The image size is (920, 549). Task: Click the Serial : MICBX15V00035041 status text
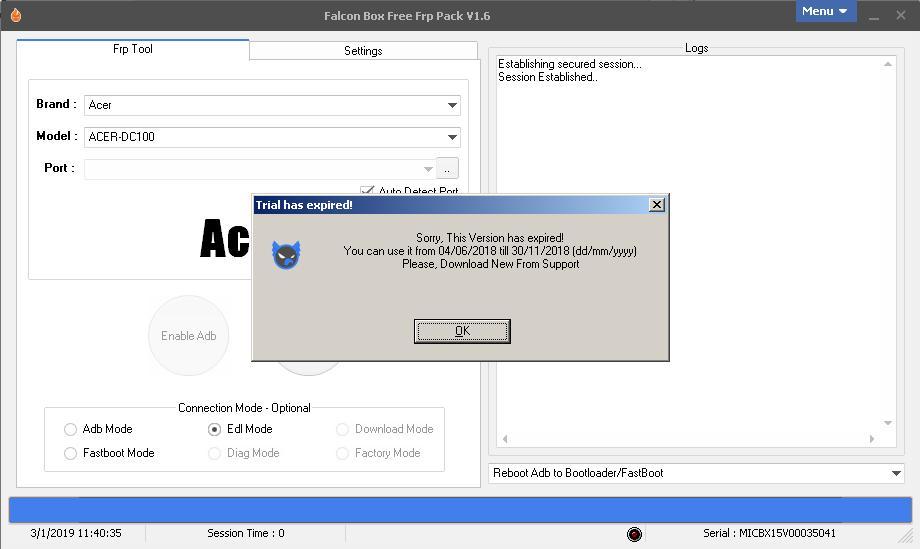point(769,533)
